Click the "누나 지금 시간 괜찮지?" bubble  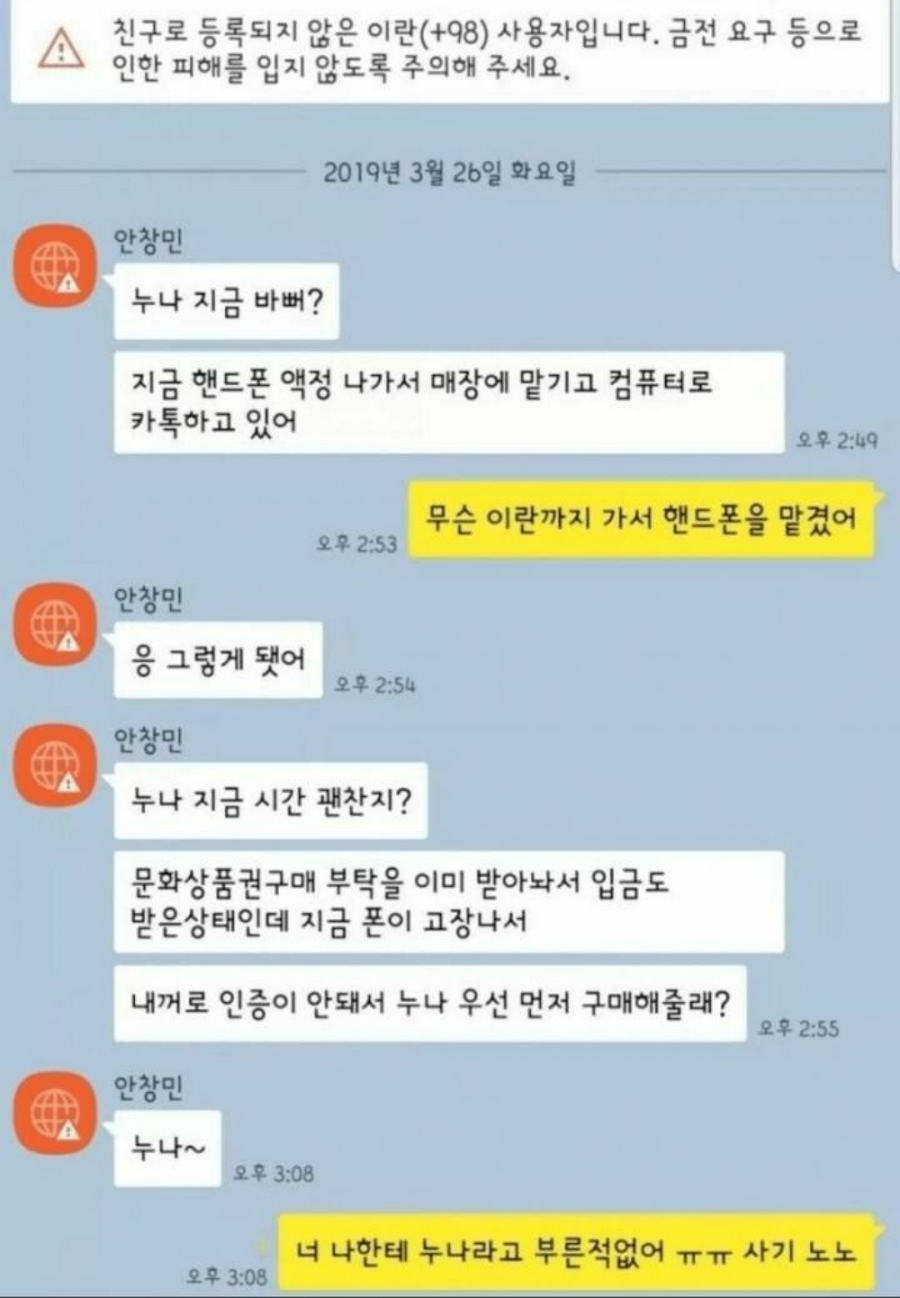click(271, 800)
